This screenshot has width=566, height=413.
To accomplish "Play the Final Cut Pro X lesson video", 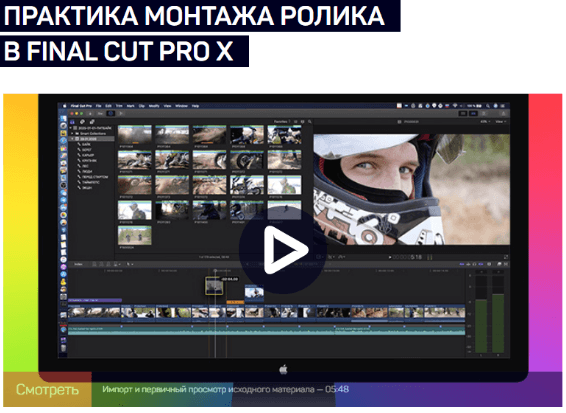I will point(283,251).
